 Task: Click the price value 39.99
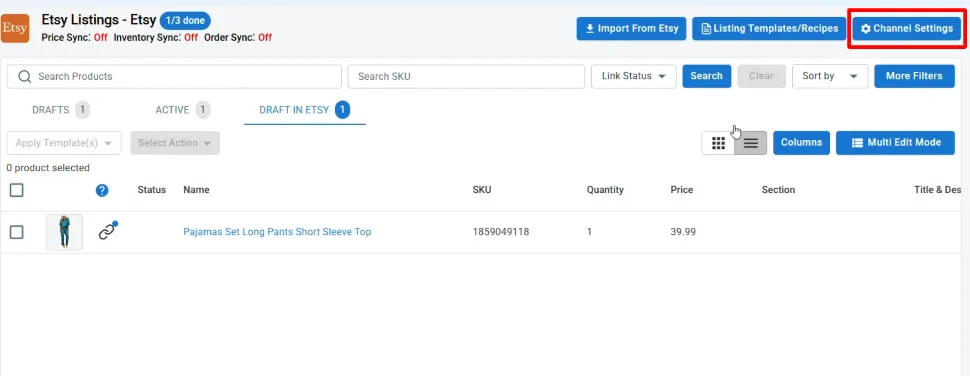pos(683,232)
